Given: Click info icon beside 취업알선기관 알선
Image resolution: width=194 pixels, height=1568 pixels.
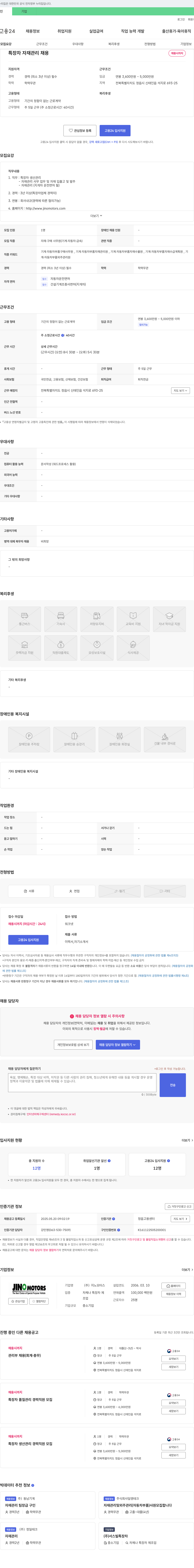Looking at the screenshot, I should (109, 1161).
